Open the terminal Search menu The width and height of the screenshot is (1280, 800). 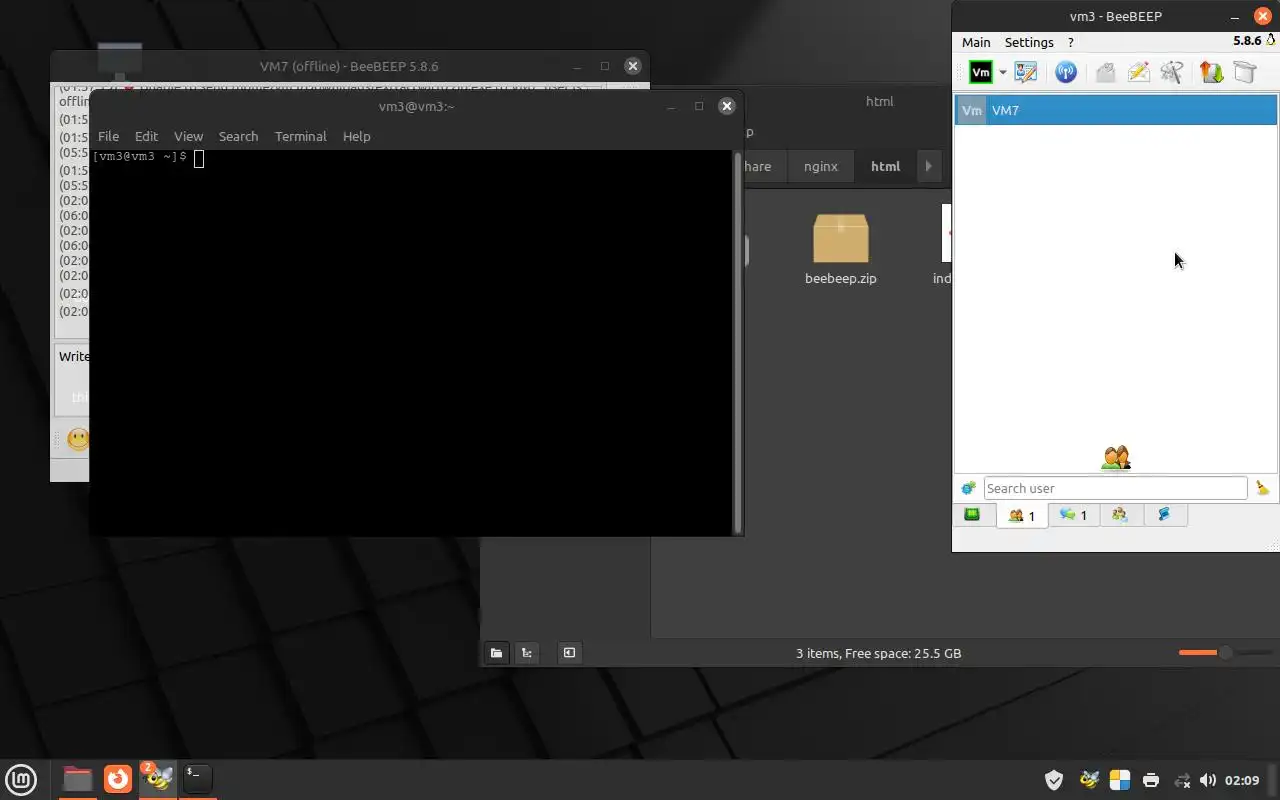tap(238, 136)
